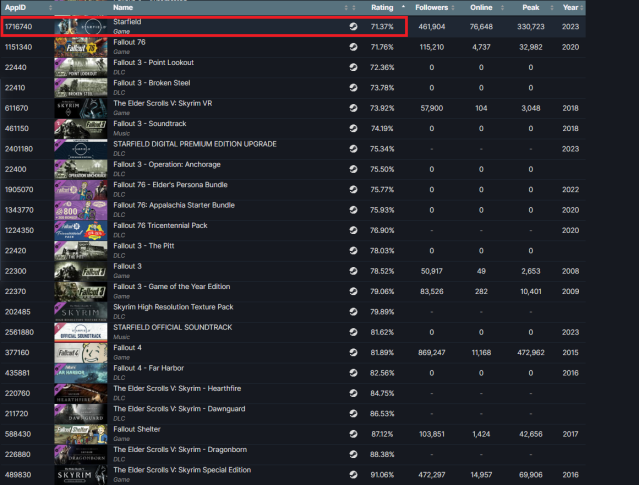Image resolution: width=639 pixels, height=485 pixels.
Task: Open the Fallout Shelter link
Action: pos(137,429)
